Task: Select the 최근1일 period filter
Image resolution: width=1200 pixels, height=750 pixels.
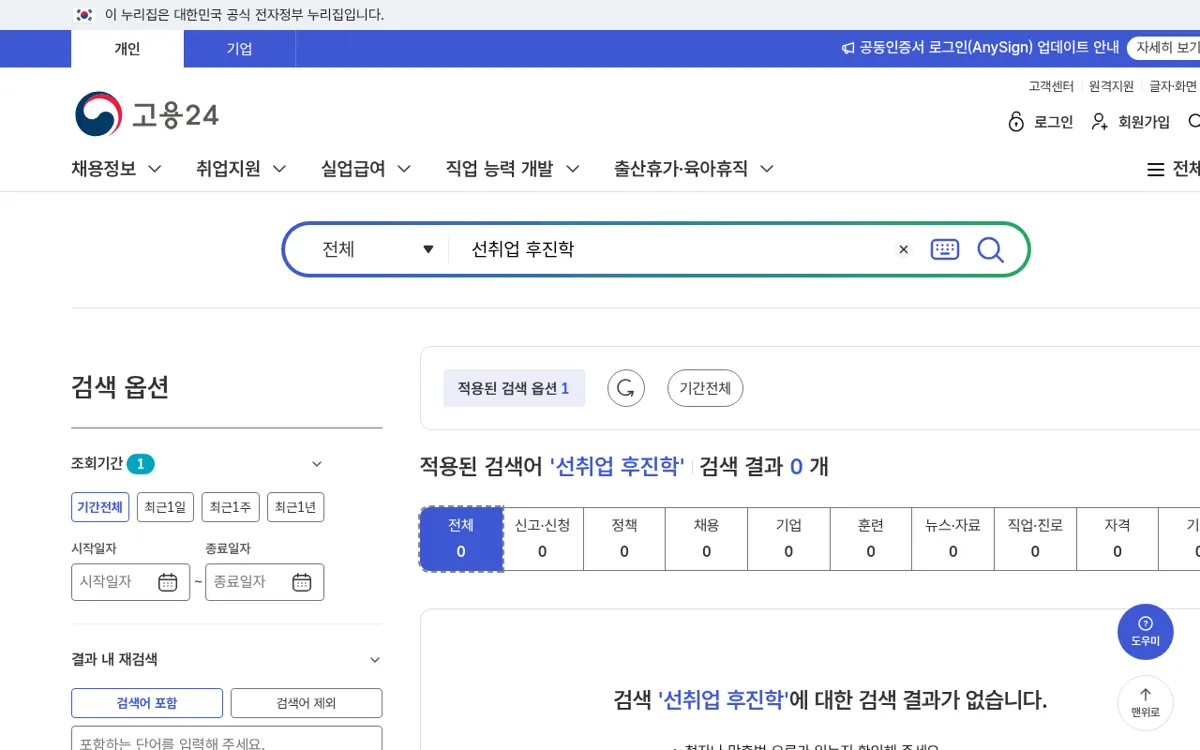Action: point(165,507)
